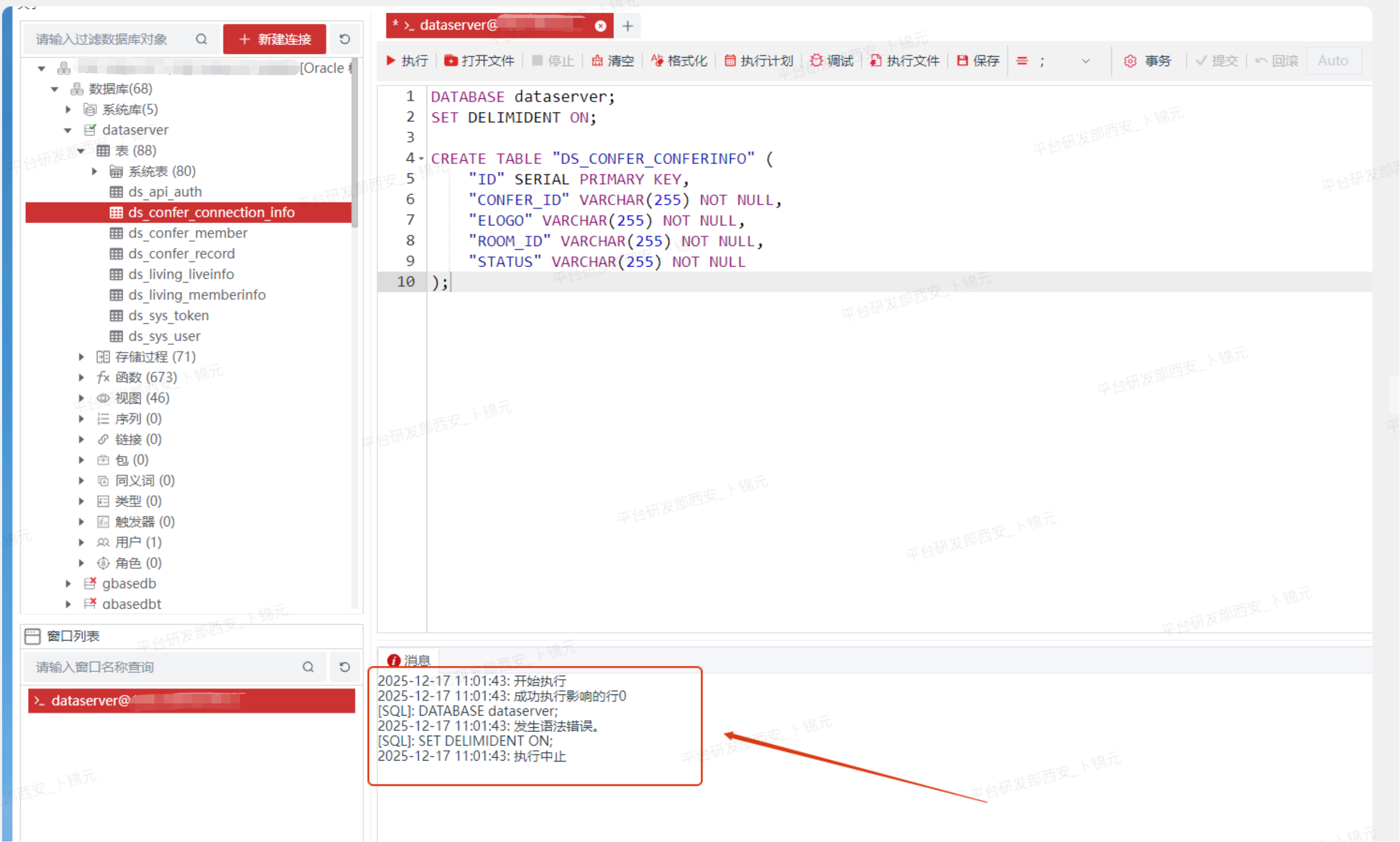Collapse the Oracle connection node

coord(41,69)
